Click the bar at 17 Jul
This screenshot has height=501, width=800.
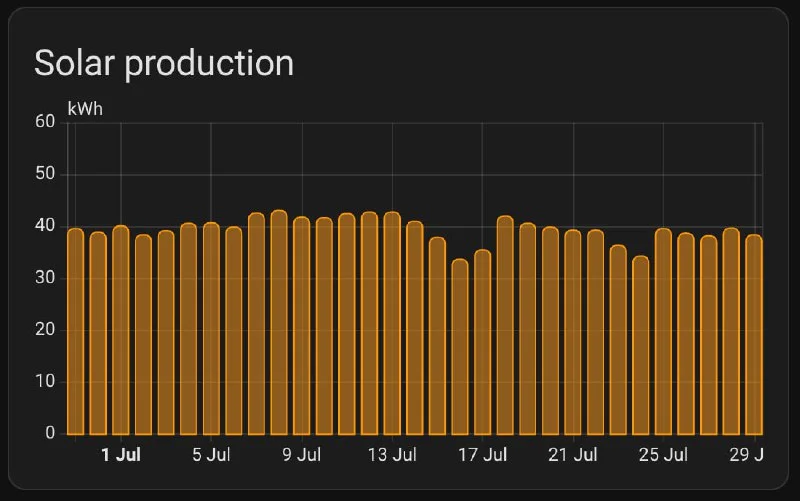pyautogui.click(x=482, y=342)
